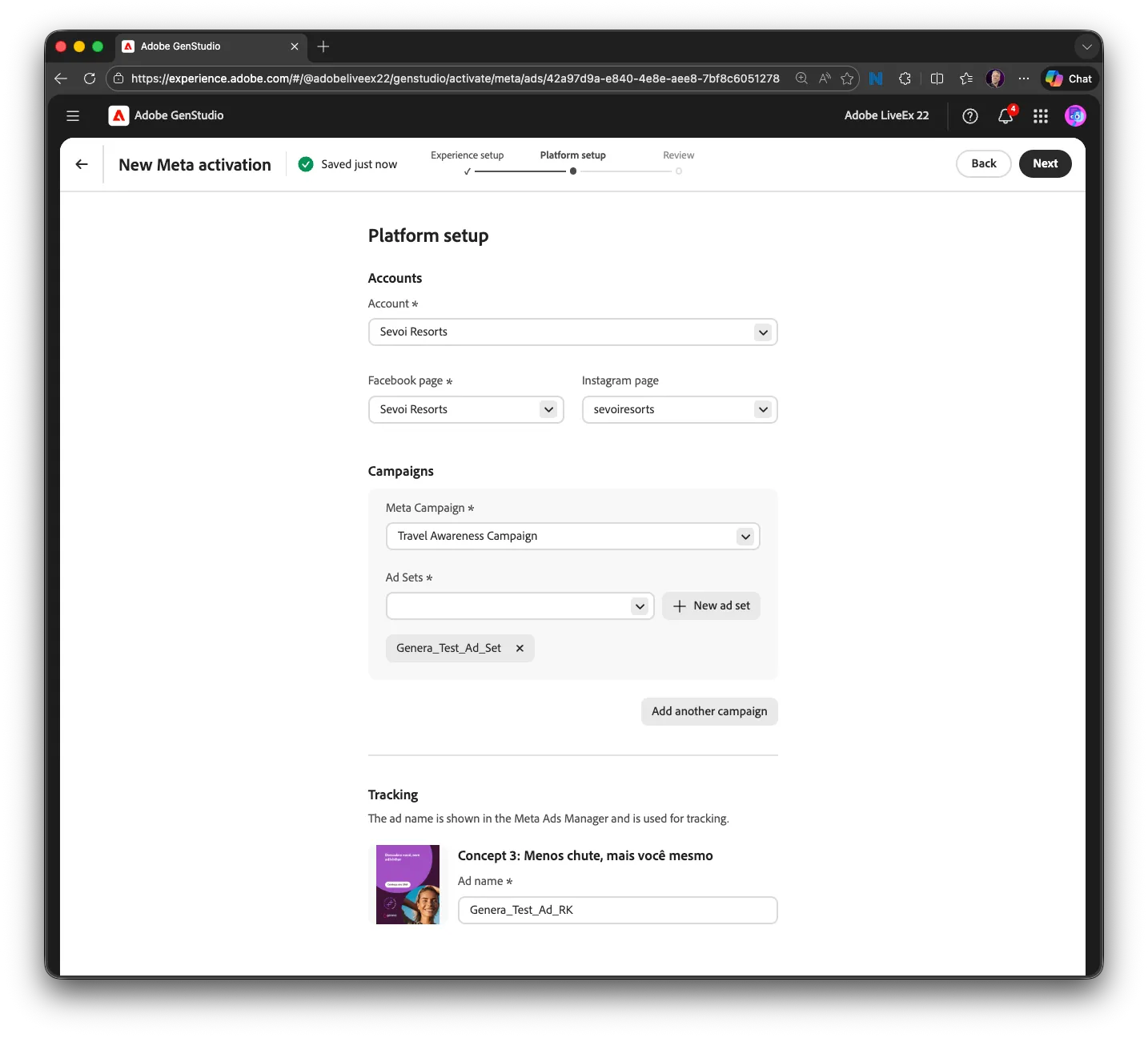
Task: Jump to the Review step
Action: [x=679, y=155]
